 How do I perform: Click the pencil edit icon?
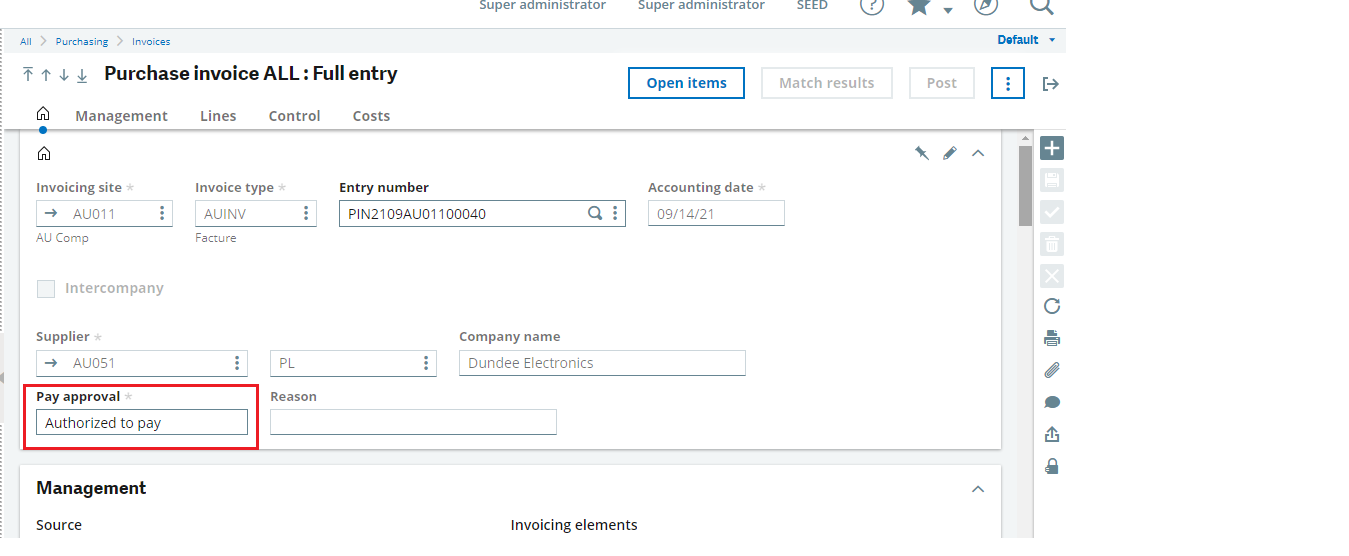click(x=950, y=153)
